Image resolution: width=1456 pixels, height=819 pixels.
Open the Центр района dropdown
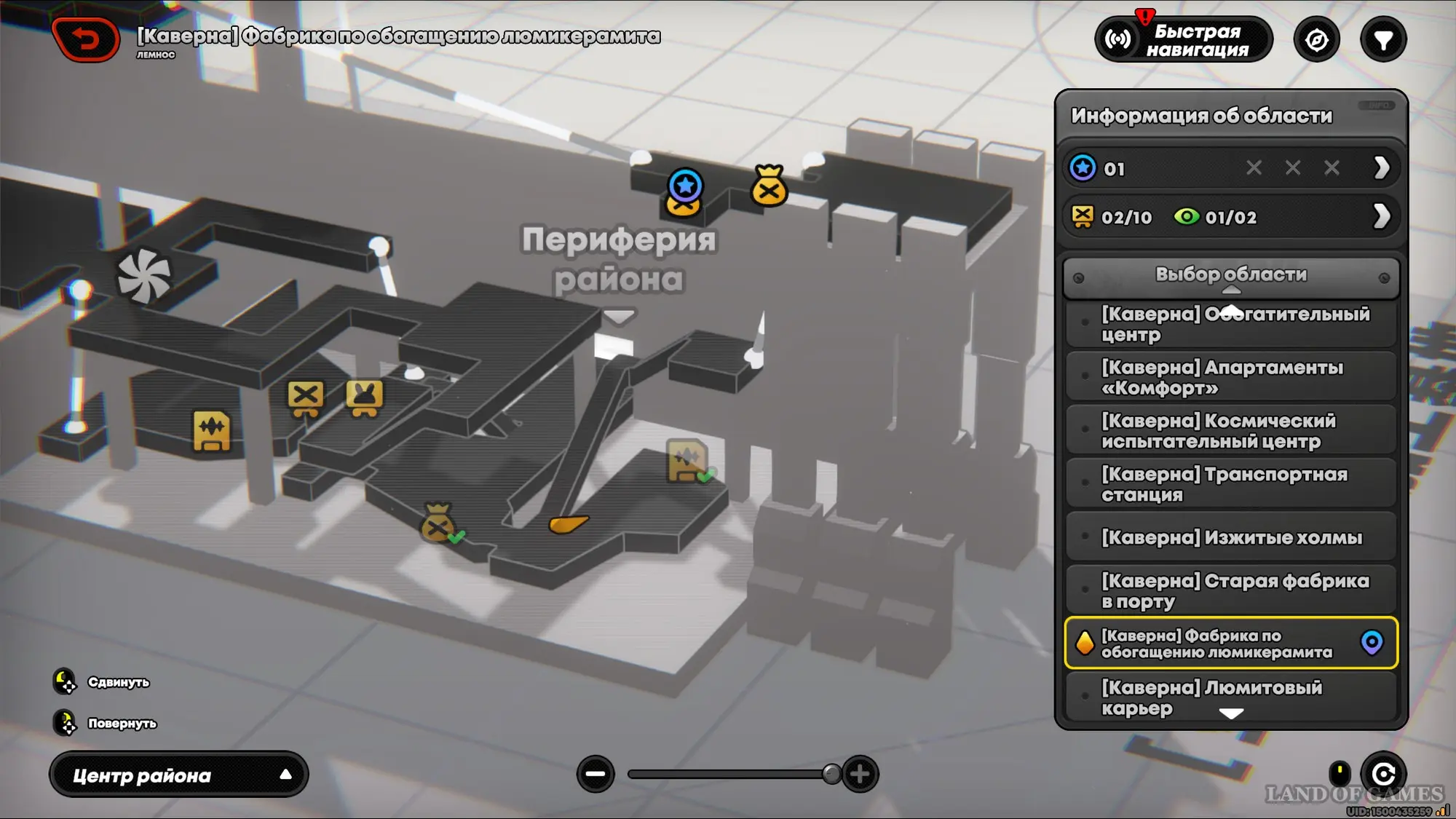click(x=178, y=775)
